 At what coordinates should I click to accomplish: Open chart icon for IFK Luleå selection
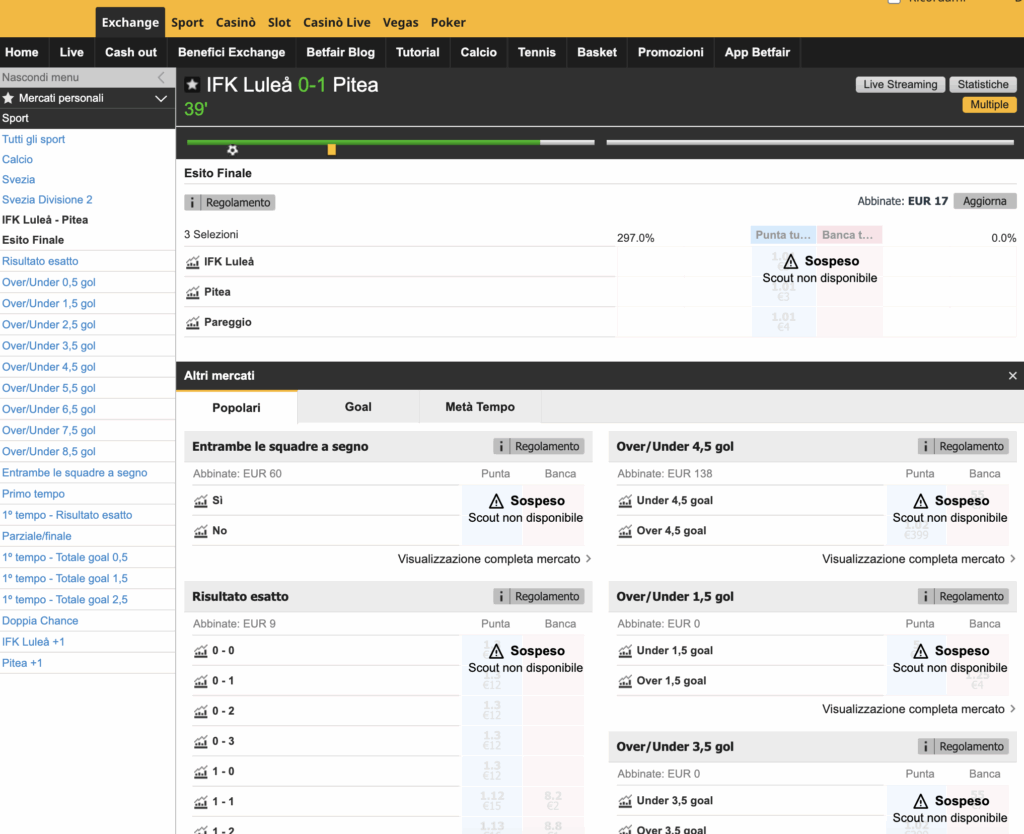(x=193, y=262)
